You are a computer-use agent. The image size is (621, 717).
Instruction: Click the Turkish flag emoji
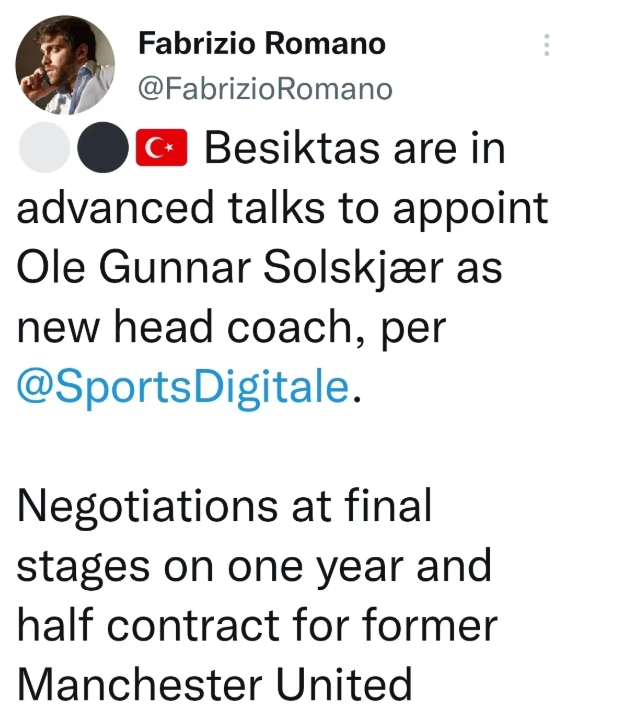[x=161, y=147]
